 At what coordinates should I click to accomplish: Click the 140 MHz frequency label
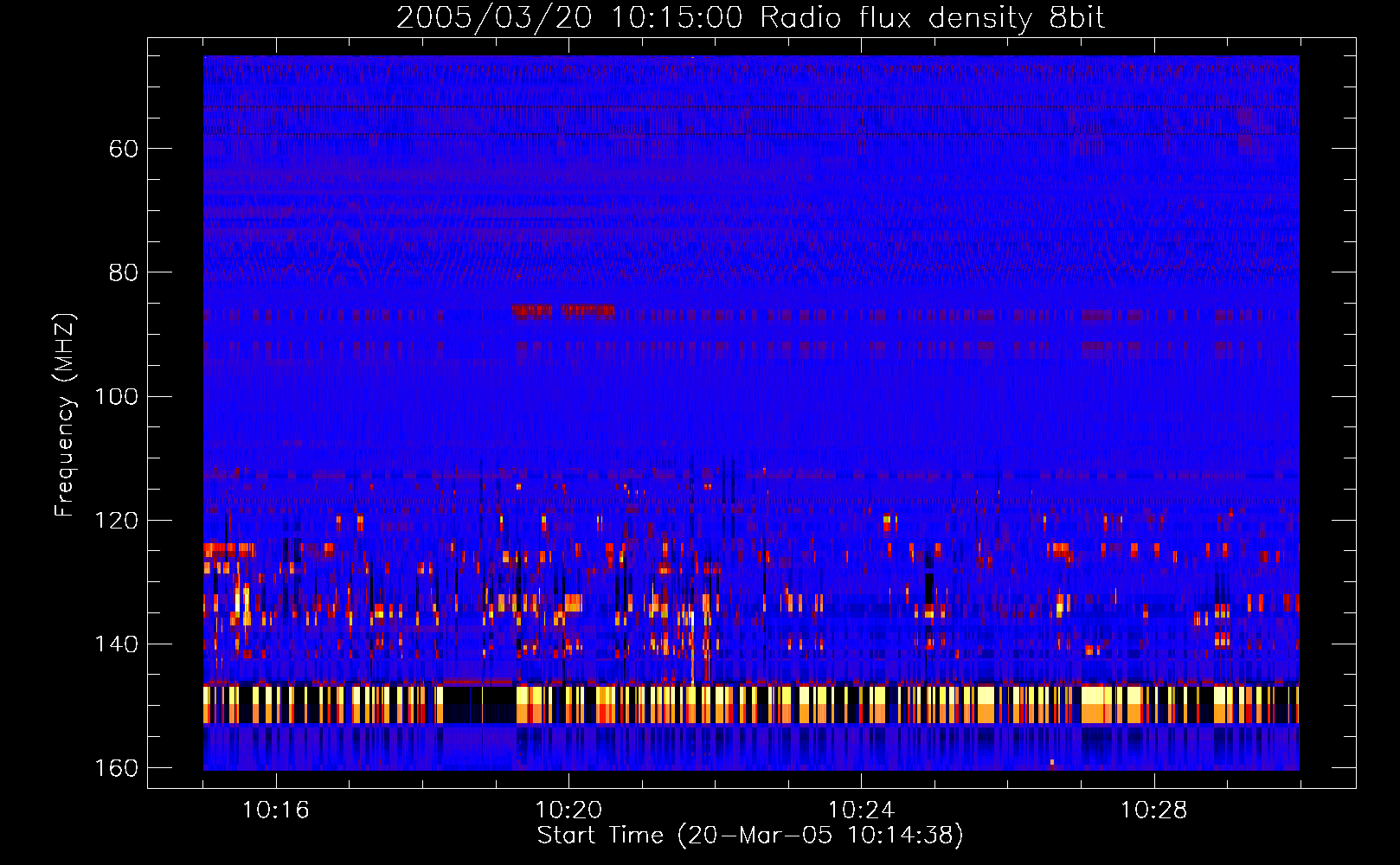[x=116, y=644]
